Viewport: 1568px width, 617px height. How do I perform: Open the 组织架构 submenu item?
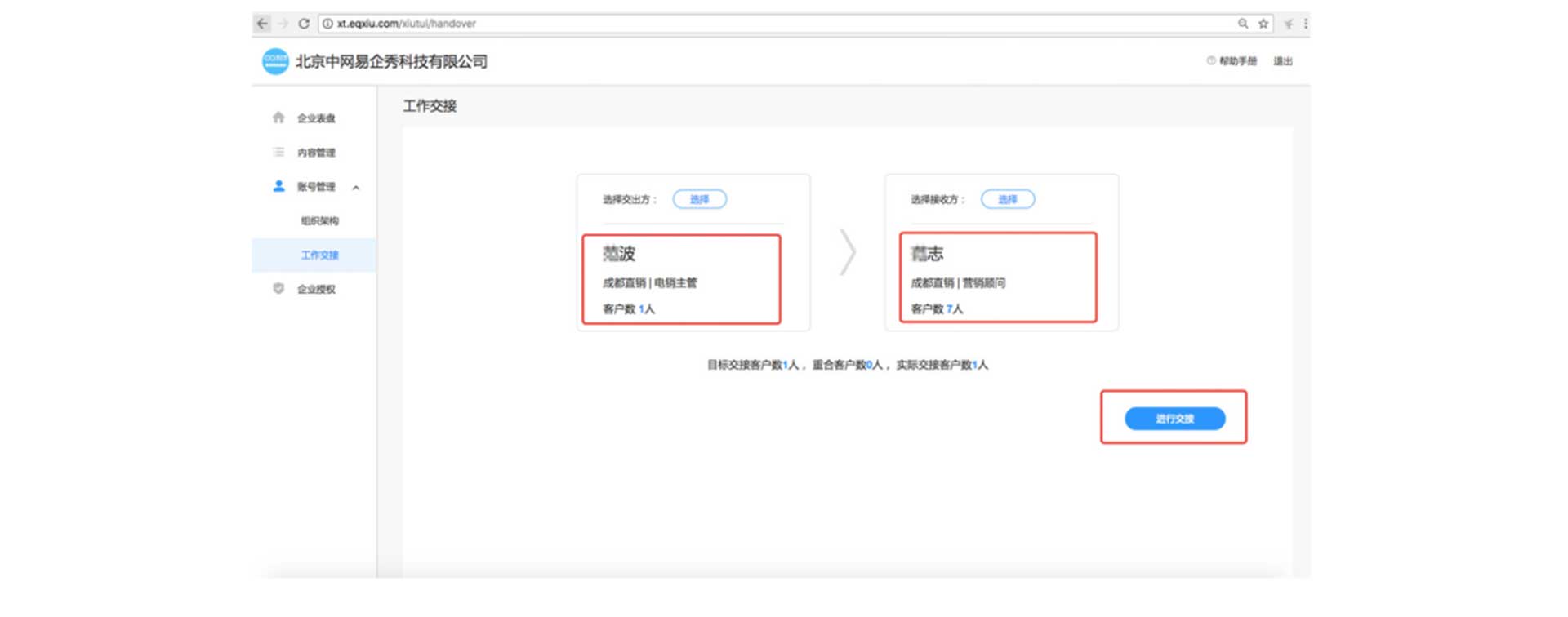tap(319, 221)
